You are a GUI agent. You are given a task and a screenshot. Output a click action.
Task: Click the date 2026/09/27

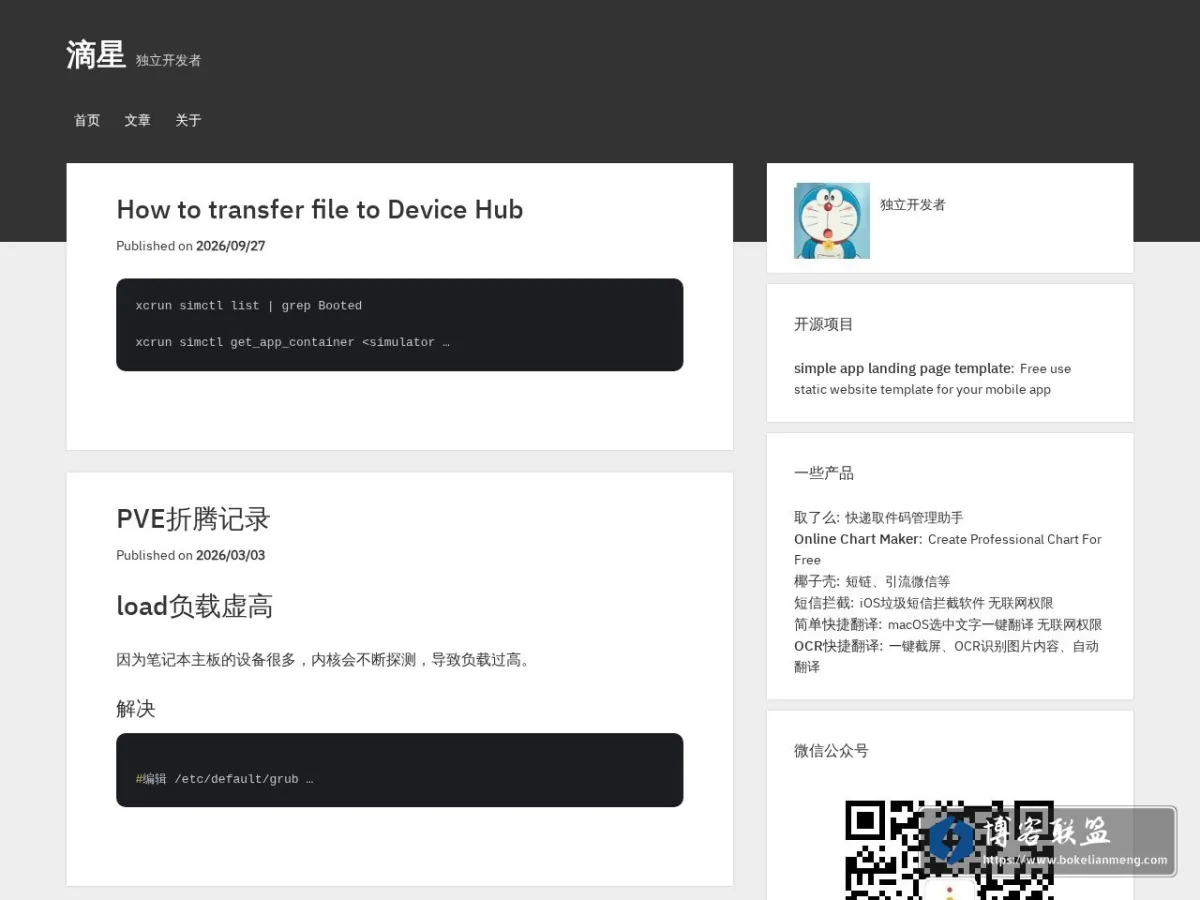(x=230, y=246)
